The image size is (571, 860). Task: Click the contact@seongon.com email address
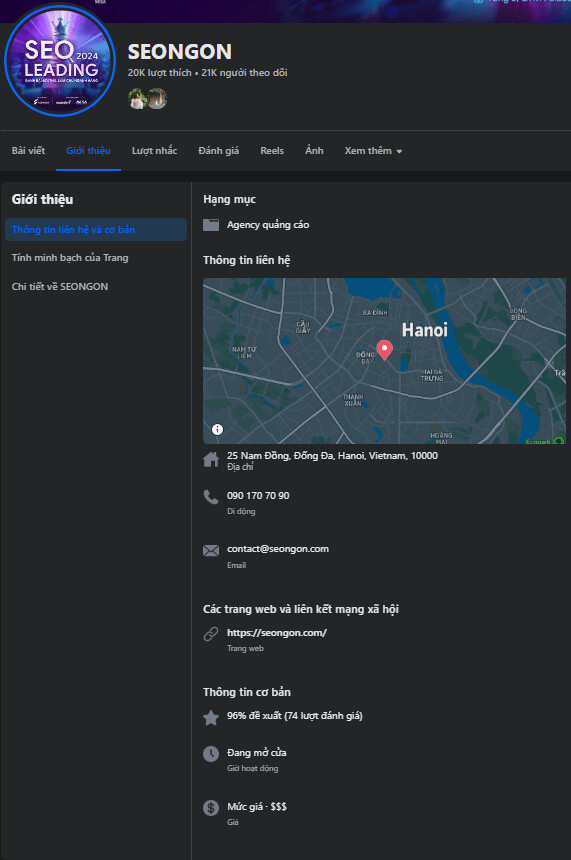278,549
